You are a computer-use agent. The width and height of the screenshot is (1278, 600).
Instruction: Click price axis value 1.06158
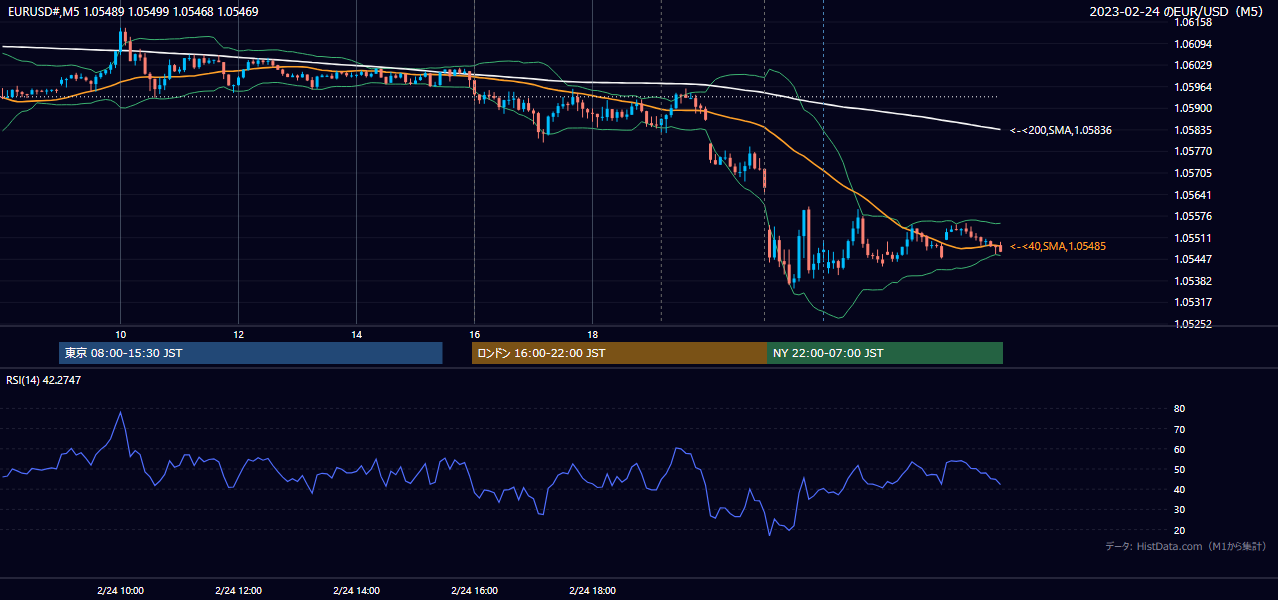tap(1193, 22)
